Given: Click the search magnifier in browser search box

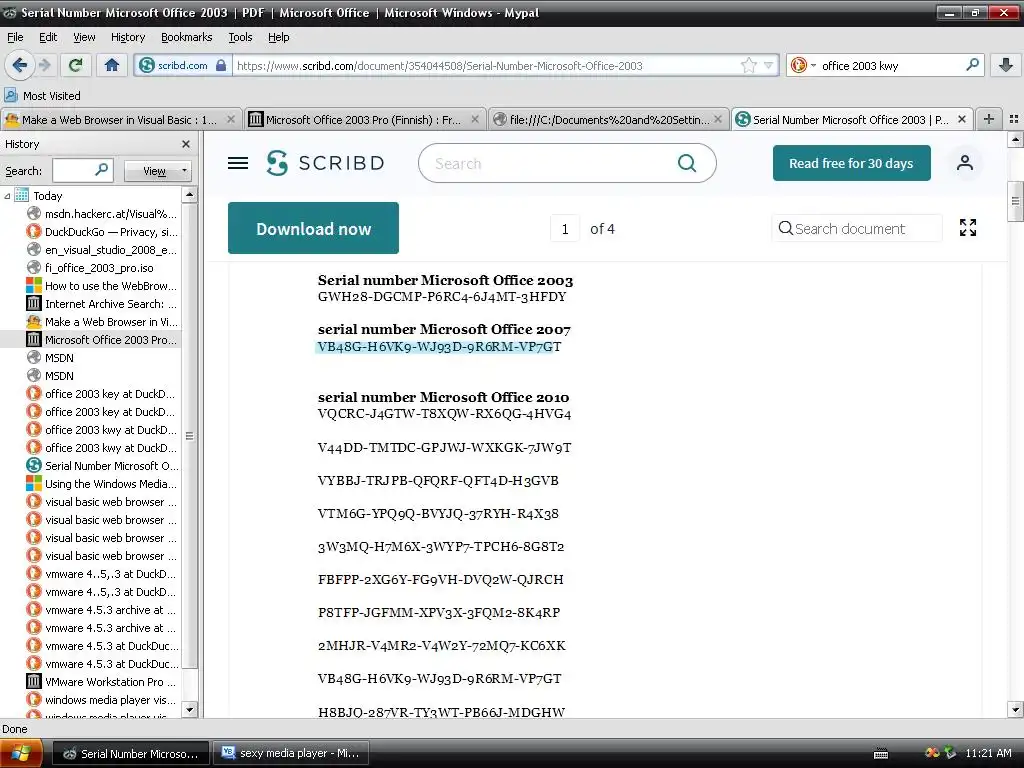Looking at the screenshot, I should point(972,65).
